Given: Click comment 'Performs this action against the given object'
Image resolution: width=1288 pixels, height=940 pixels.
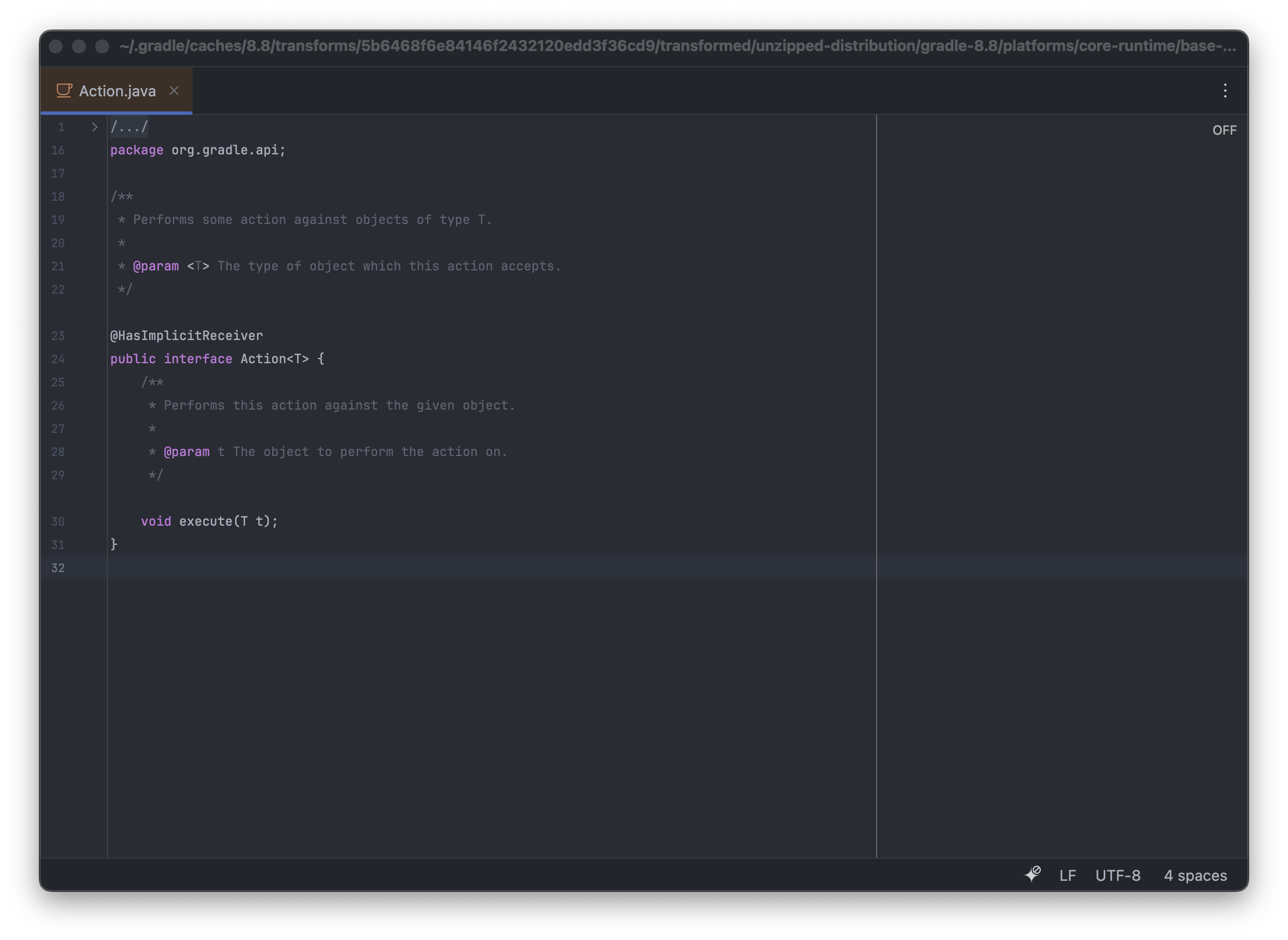Looking at the screenshot, I should [x=336, y=406].
